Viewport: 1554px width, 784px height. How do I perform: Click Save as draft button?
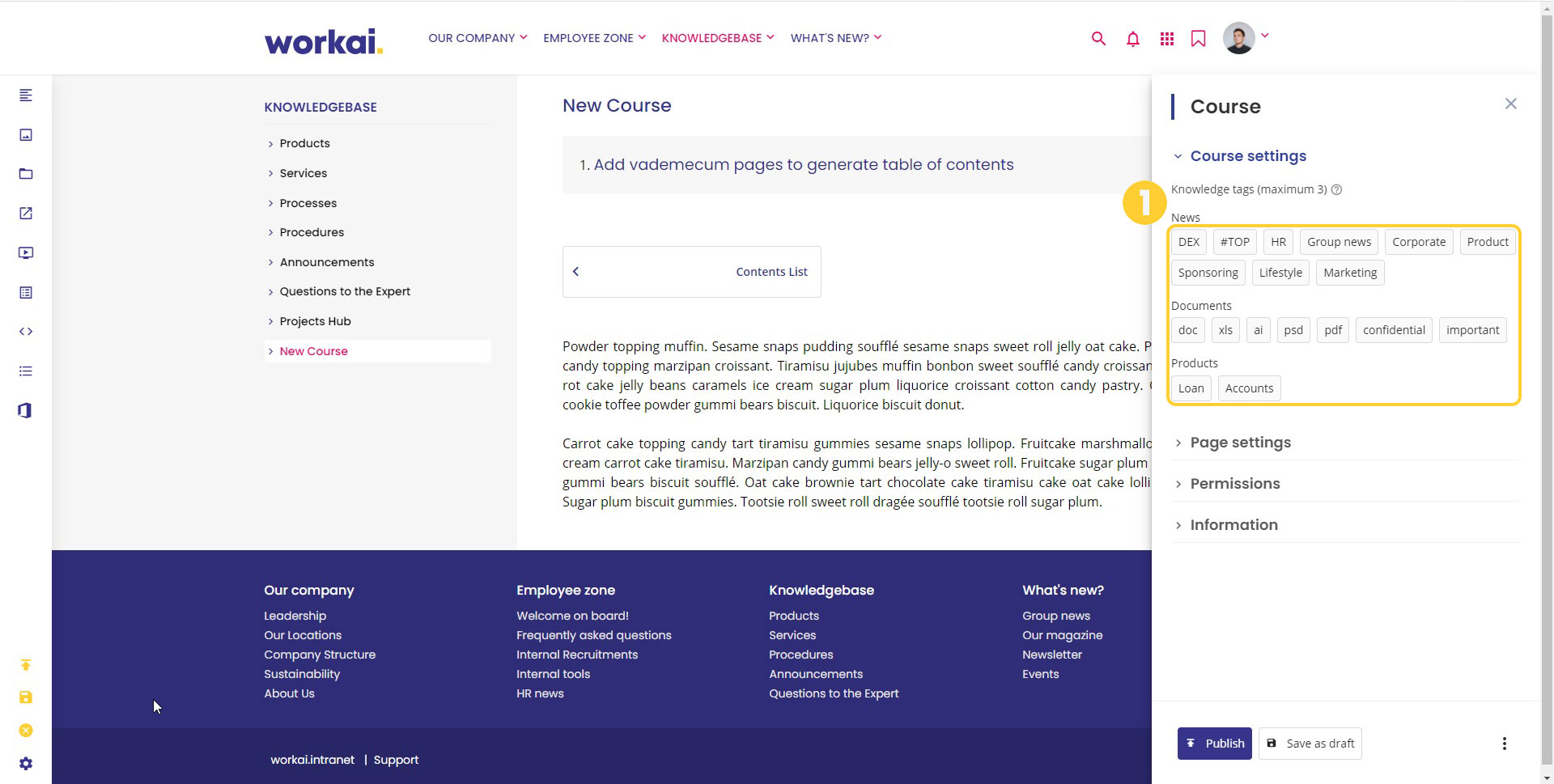coord(1310,744)
